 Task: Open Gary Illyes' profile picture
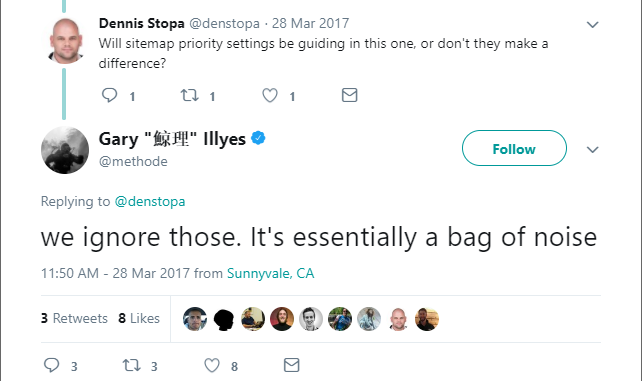tap(65, 150)
